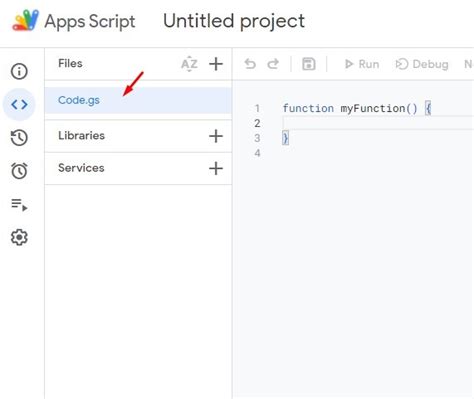Open the Triggers alarm clock icon
Image resolution: width=474 pixels, height=399 pixels.
(19, 171)
